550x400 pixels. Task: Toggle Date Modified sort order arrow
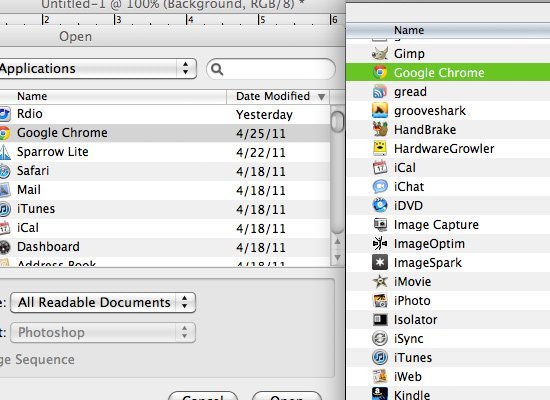tap(321, 96)
